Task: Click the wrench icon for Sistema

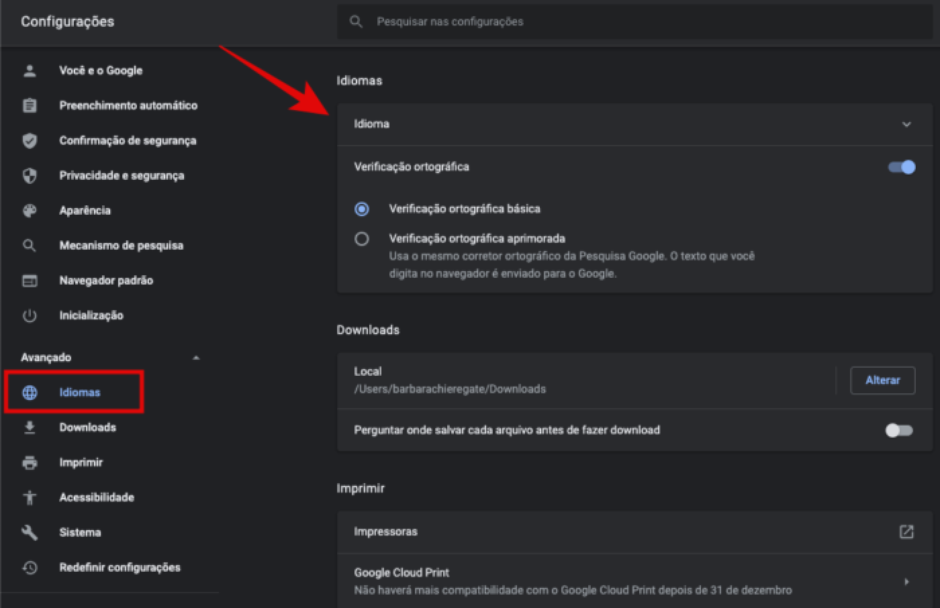Action: click(30, 533)
